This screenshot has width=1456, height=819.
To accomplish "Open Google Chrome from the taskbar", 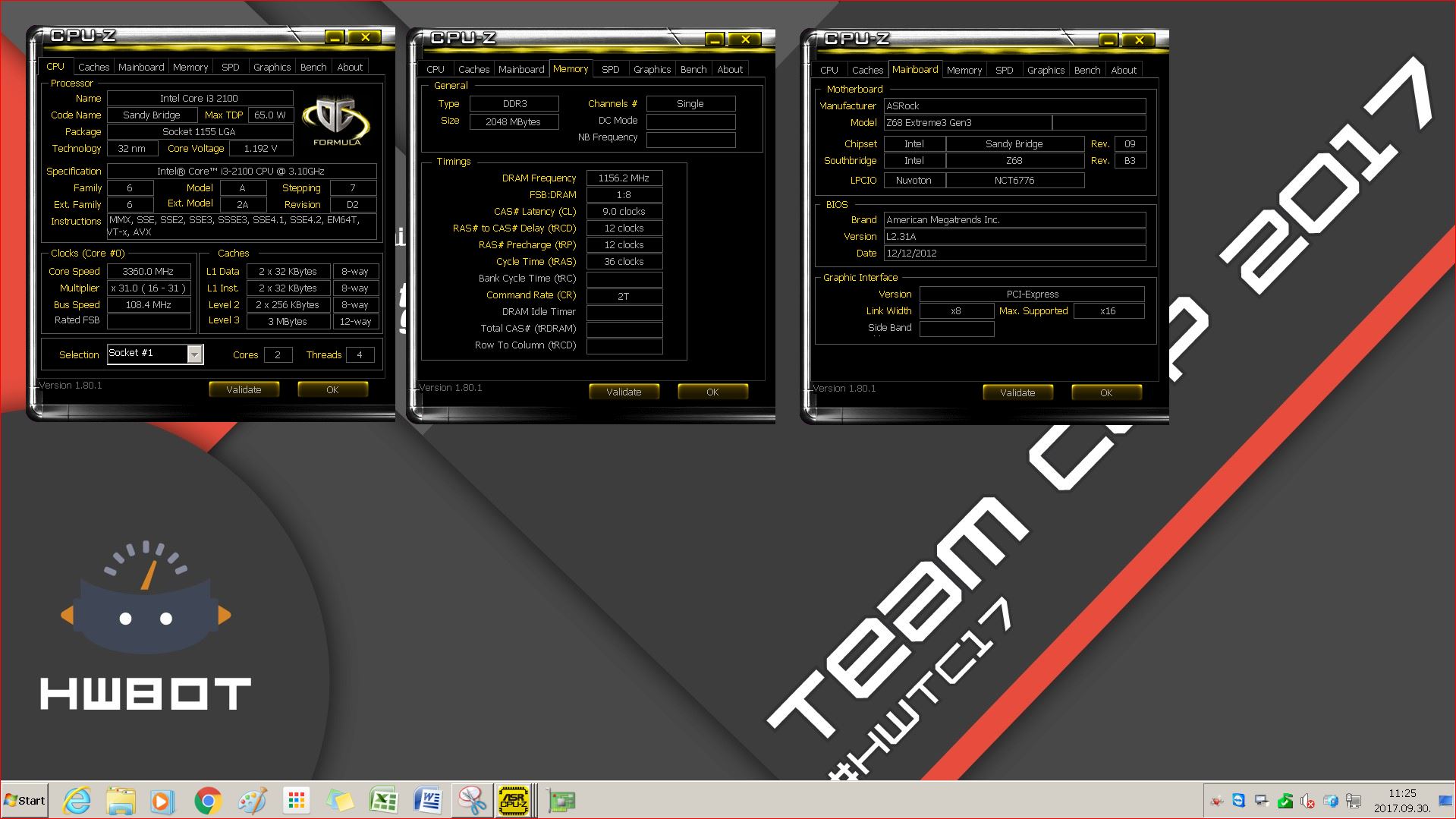I will 208,801.
